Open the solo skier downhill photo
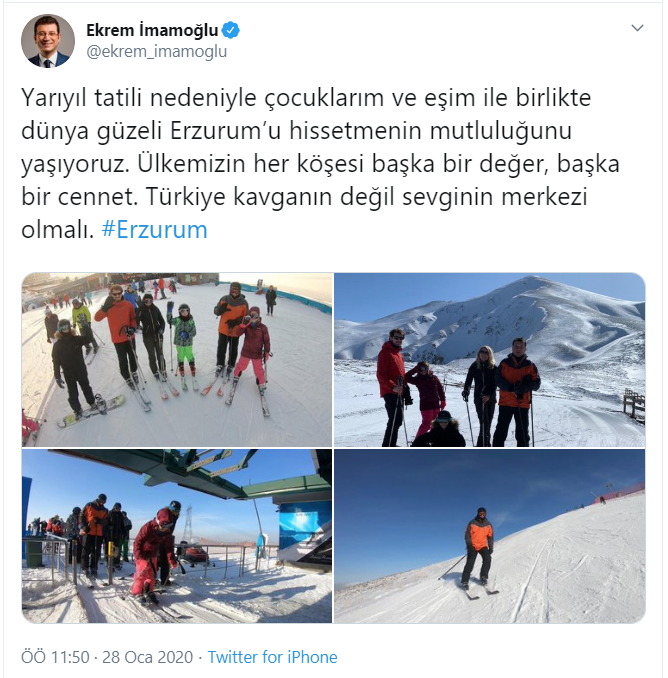The width and height of the screenshot is (668, 678). pos(490,536)
